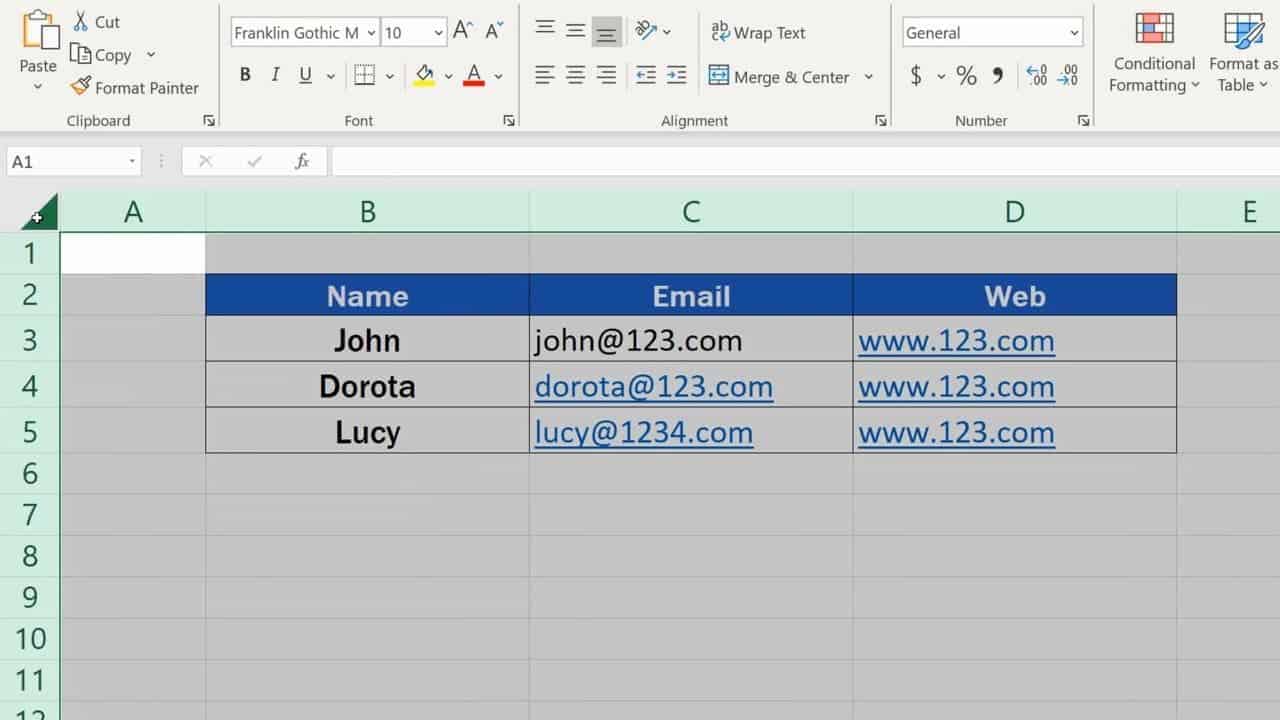
Task: Apply italic formatting
Action: point(274,75)
